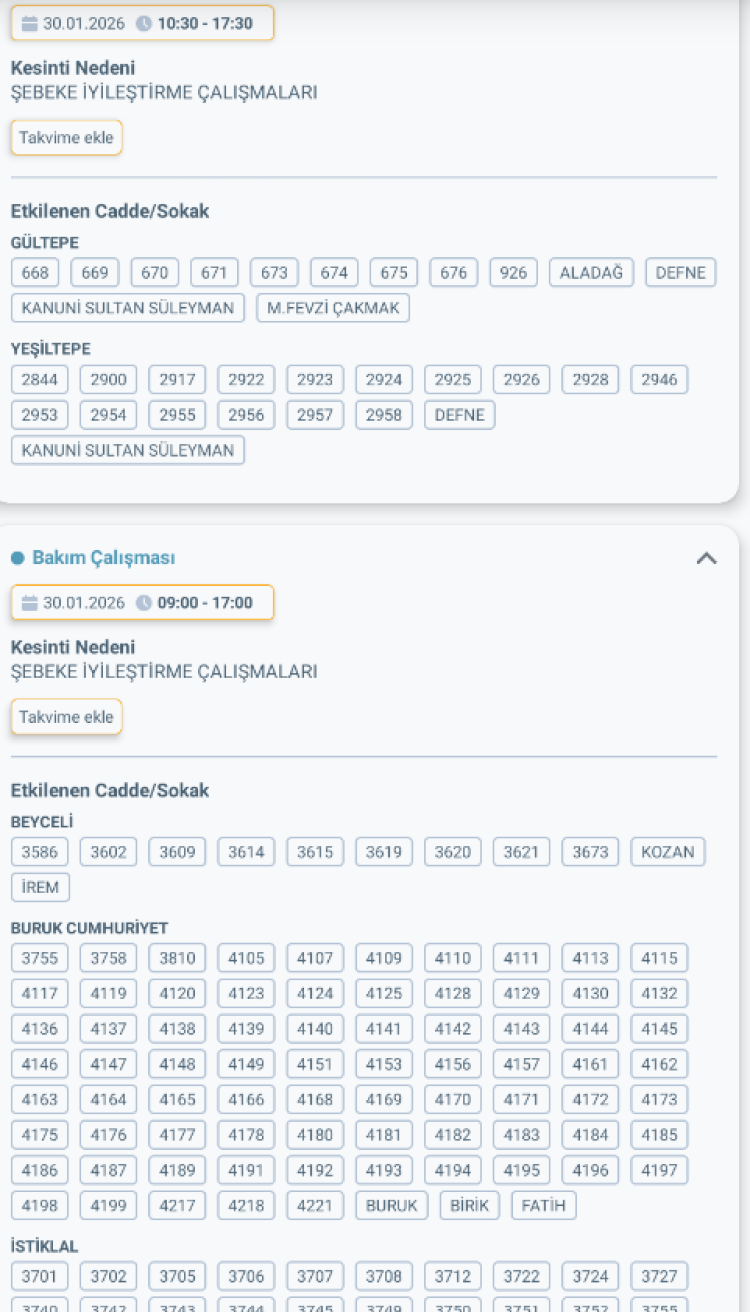The image size is (750, 1312).
Task: Select the ALADAĞ street chip in Gültepe
Action: pos(591,273)
